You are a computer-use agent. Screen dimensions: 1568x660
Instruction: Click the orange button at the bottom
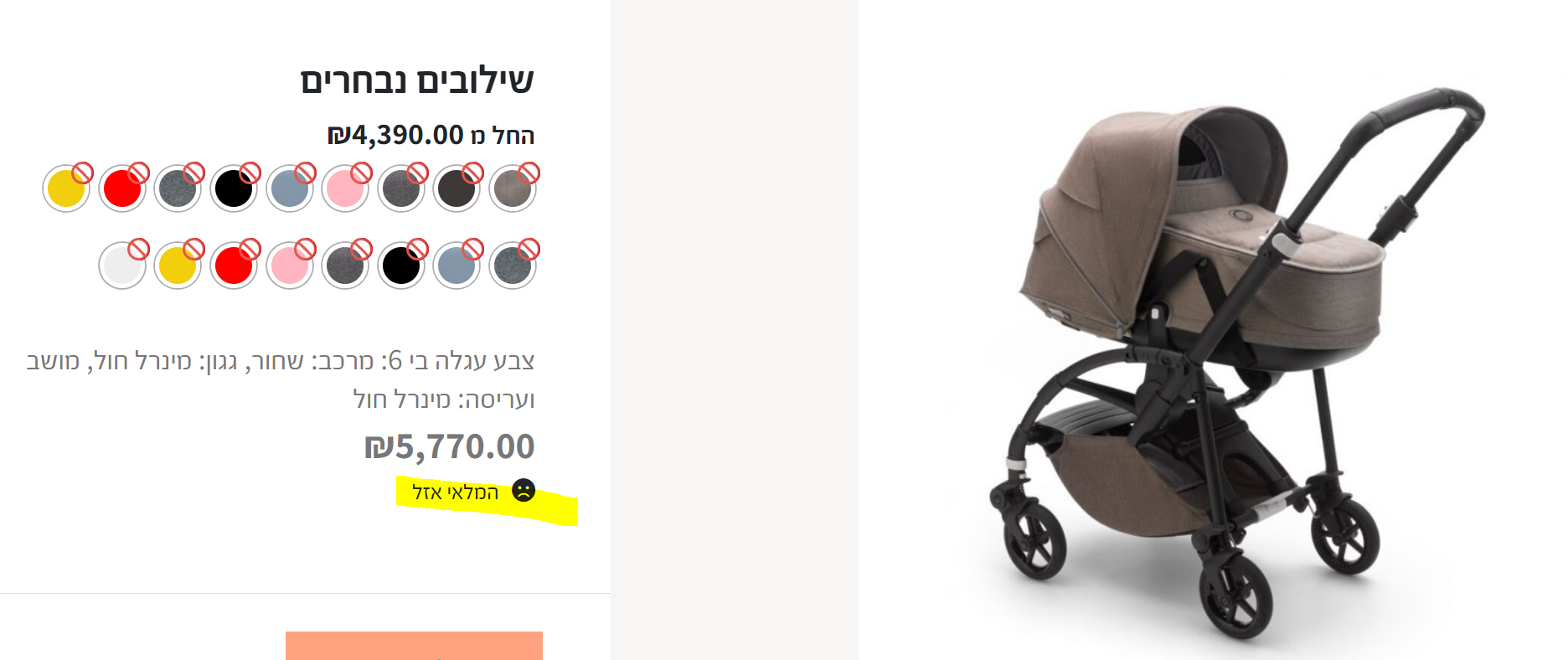(x=414, y=646)
